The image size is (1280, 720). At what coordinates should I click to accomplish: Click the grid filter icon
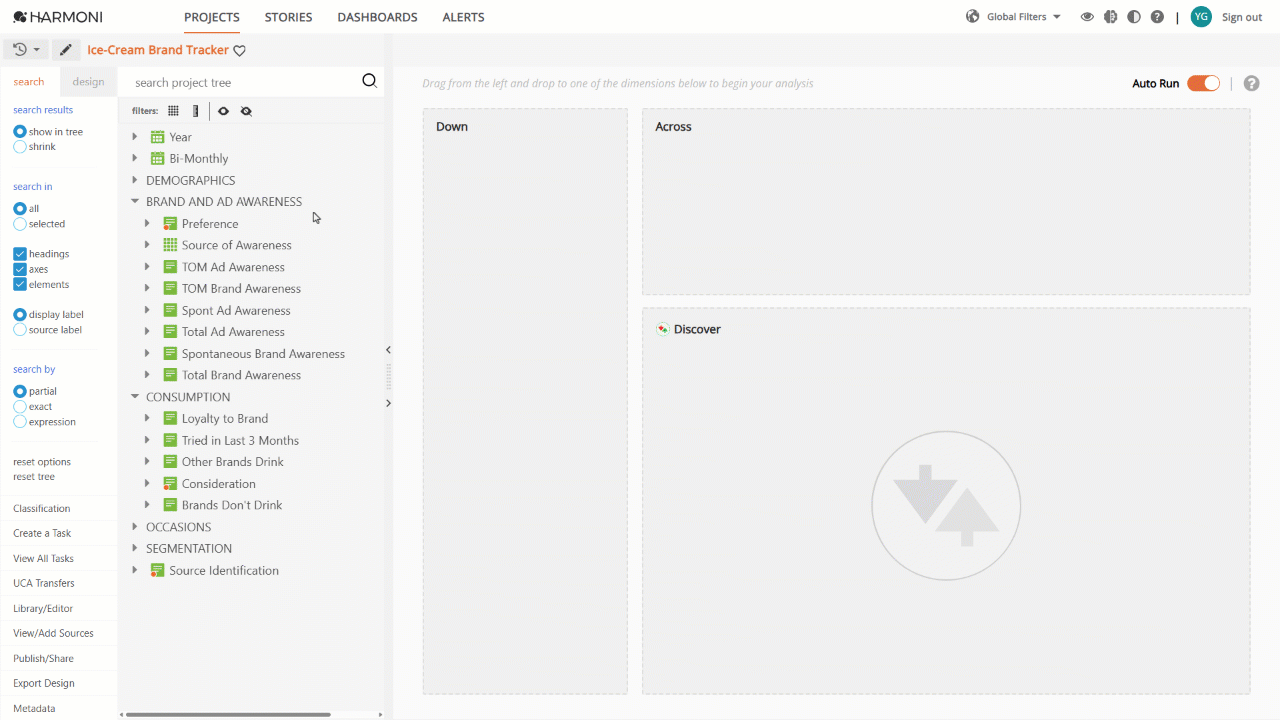[173, 111]
